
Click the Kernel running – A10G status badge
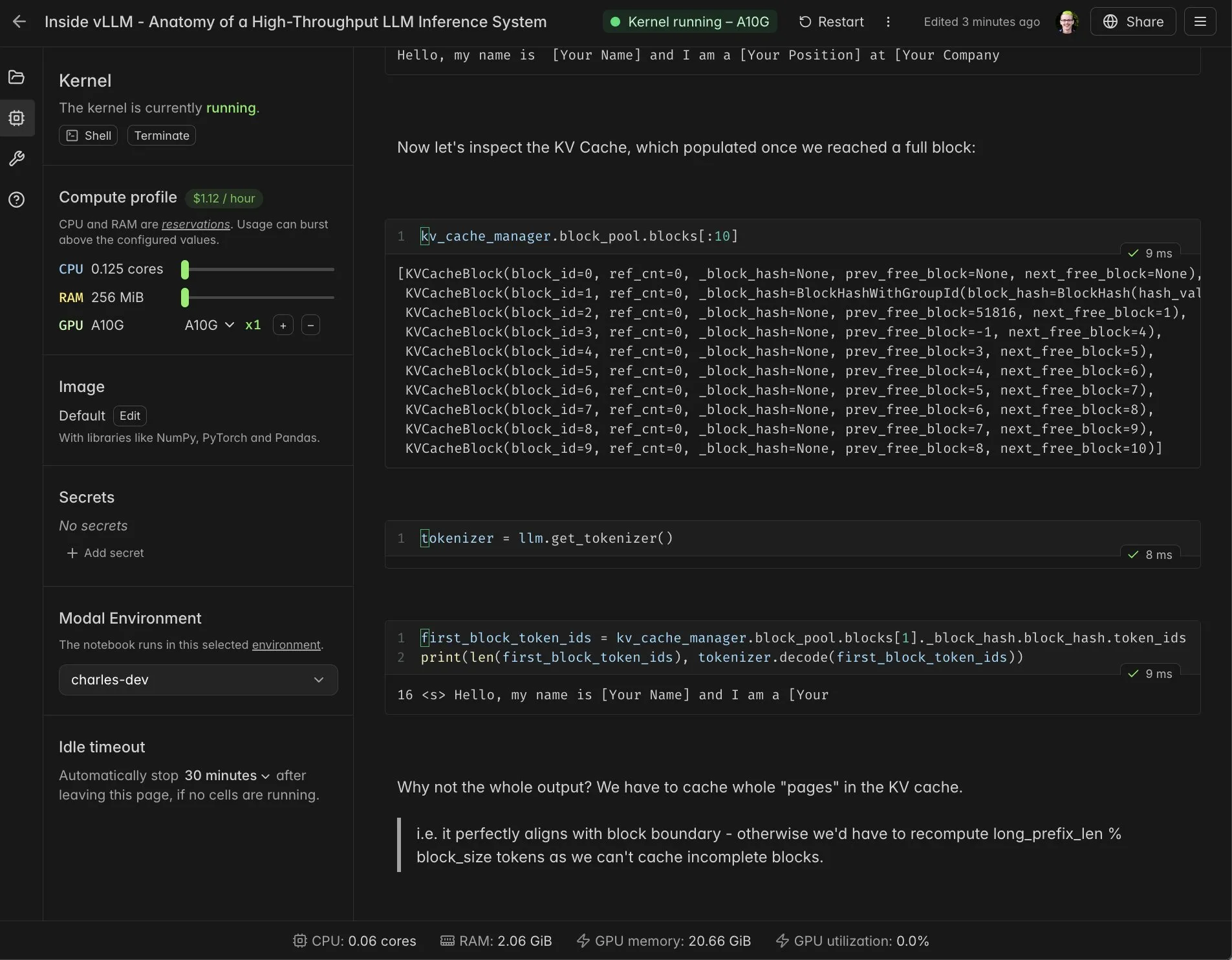click(x=690, y=21)
